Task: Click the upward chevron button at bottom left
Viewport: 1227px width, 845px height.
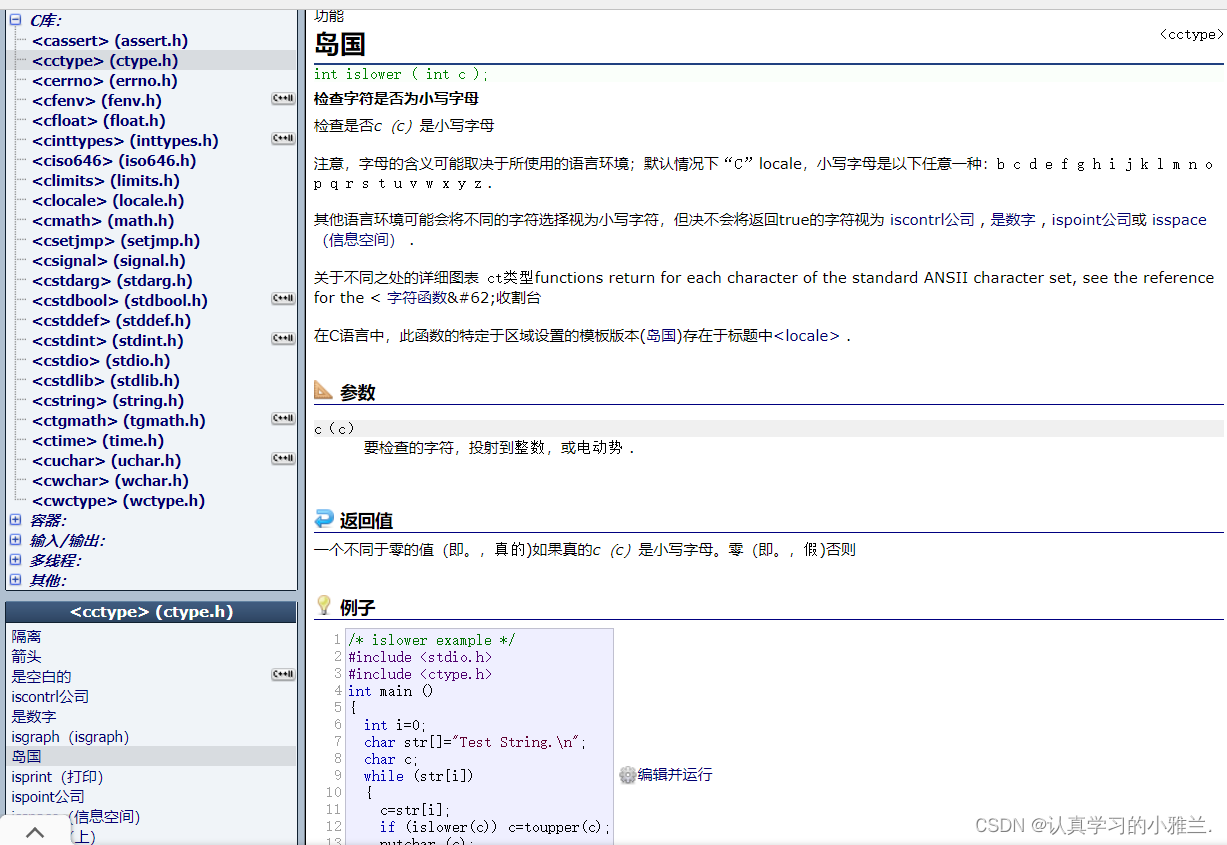Action: (x=34, y=832)
